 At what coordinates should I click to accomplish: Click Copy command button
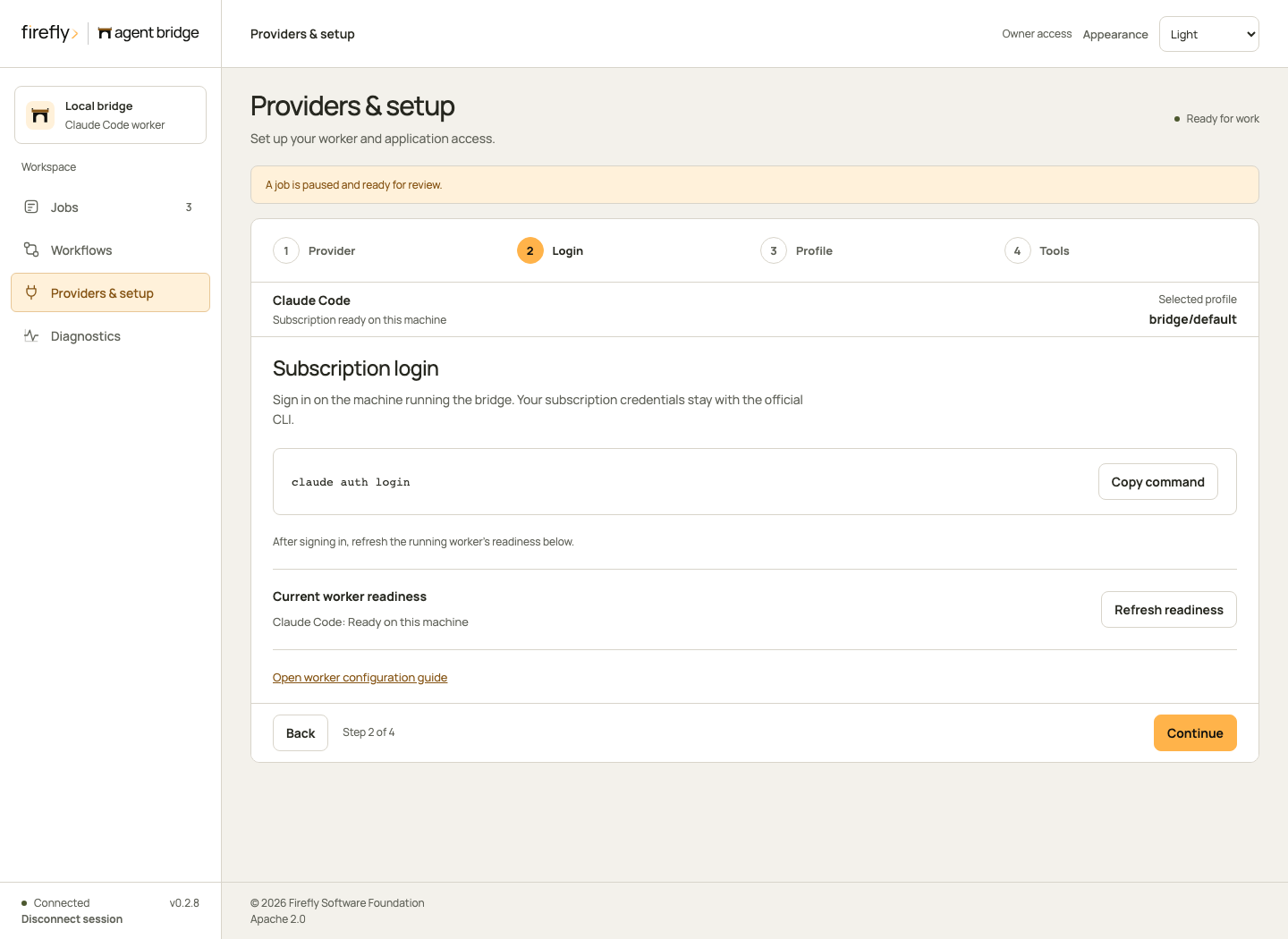(1157, 482)
